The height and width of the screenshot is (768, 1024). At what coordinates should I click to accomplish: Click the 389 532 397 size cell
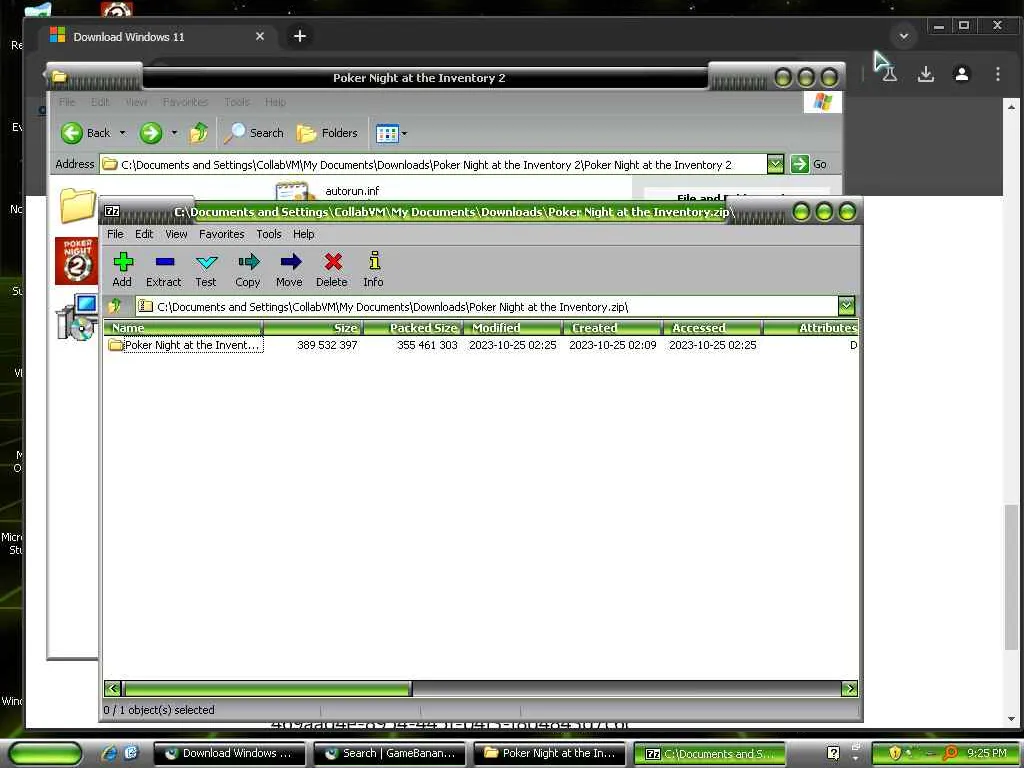tap(327, 345)
